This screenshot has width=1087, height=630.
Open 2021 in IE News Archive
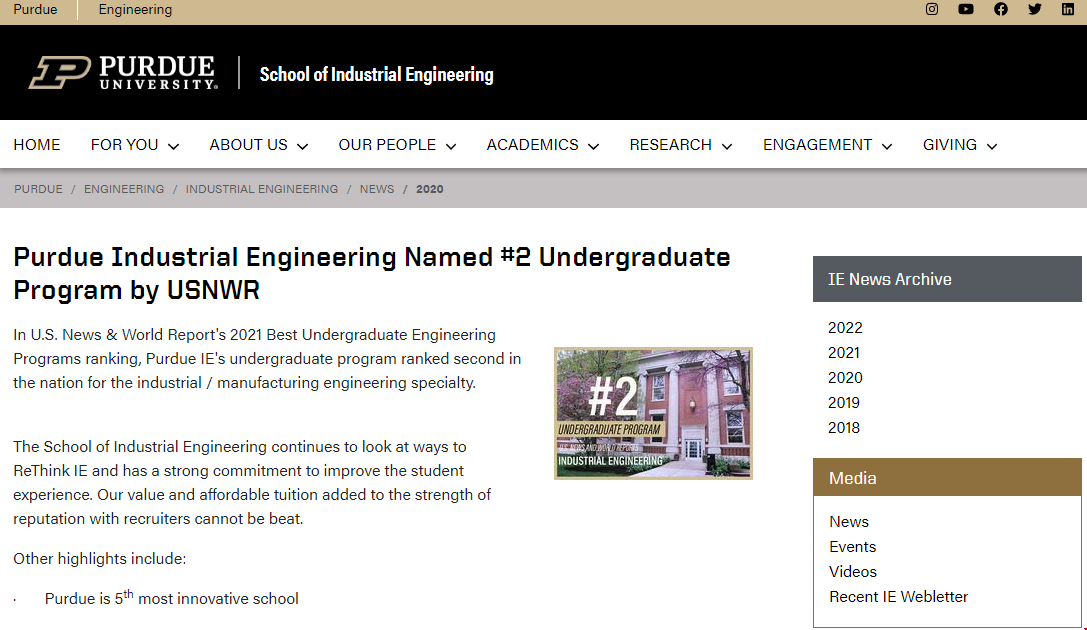(844, 353)
